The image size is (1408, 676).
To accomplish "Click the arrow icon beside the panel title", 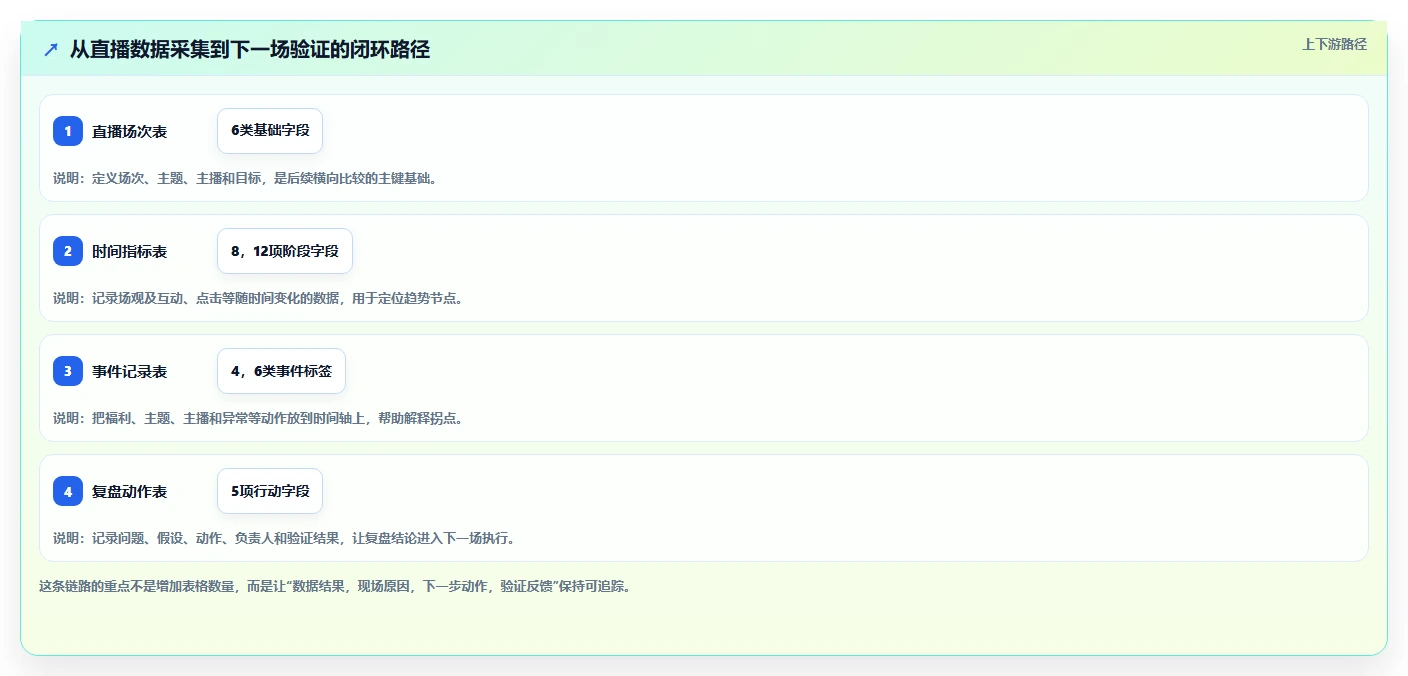I will pyautogui.click(x=51, y=49).
